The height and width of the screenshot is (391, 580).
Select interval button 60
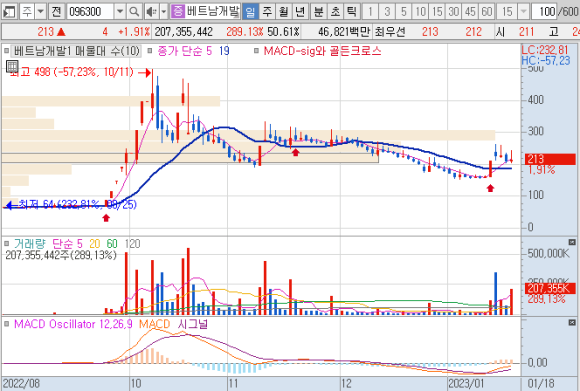click(x=487, y=12)
